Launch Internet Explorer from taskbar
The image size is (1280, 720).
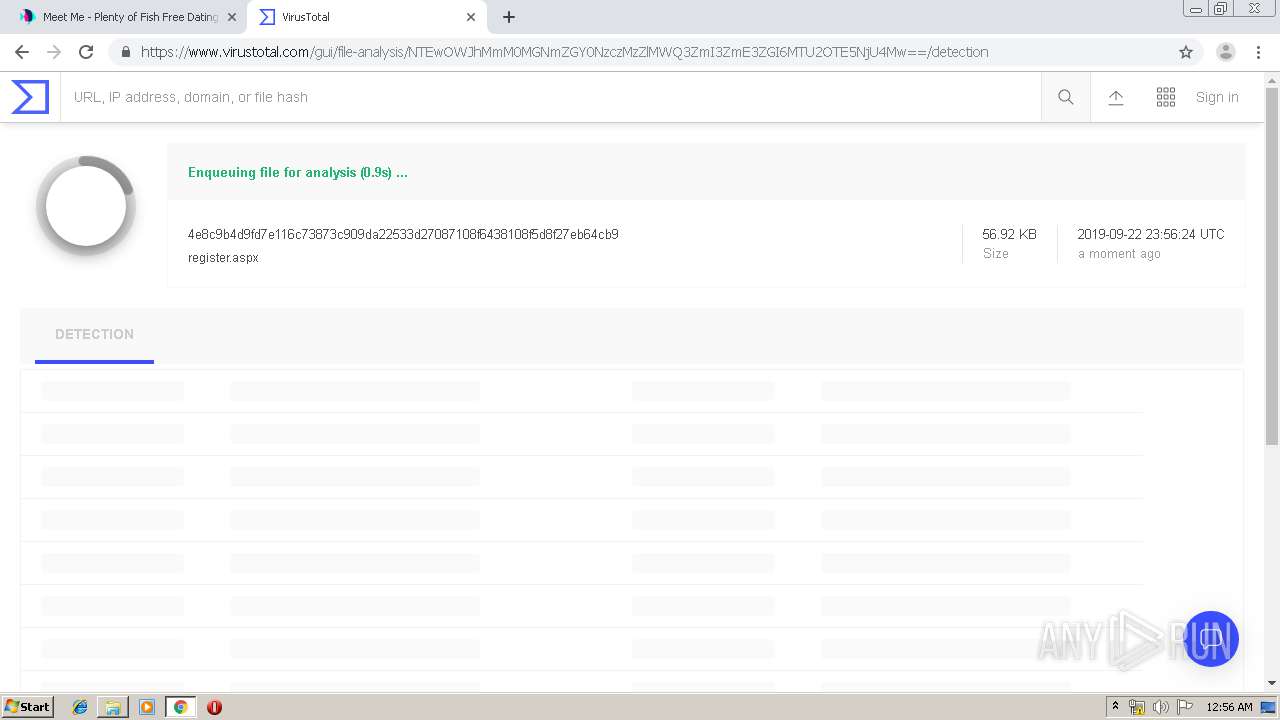coord(80,707)
